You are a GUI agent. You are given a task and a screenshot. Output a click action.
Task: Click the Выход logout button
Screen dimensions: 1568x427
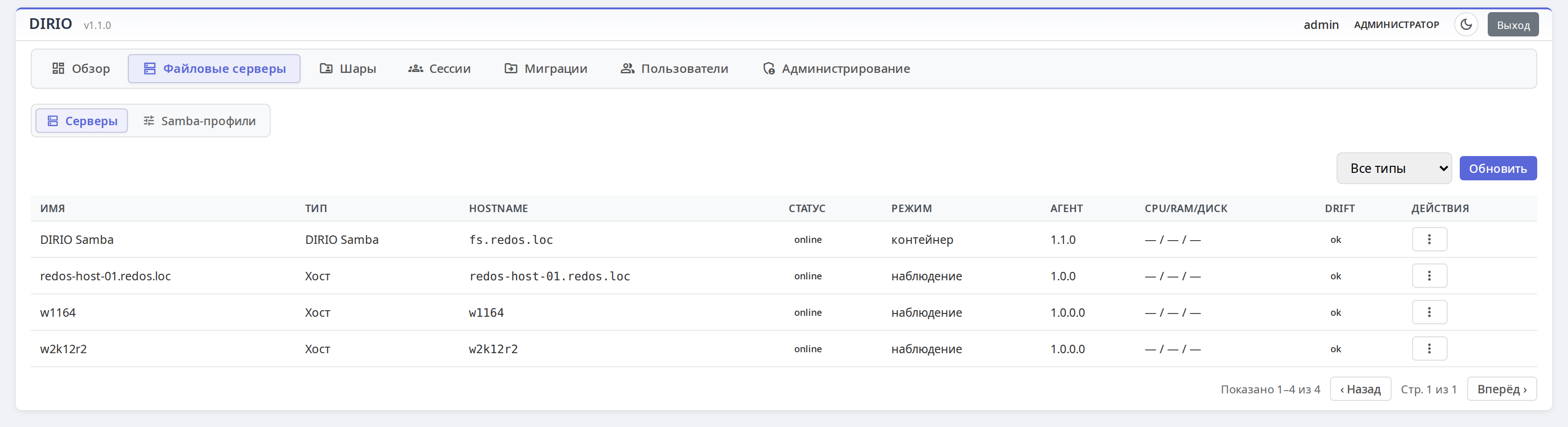click(x=1512, y=24)
